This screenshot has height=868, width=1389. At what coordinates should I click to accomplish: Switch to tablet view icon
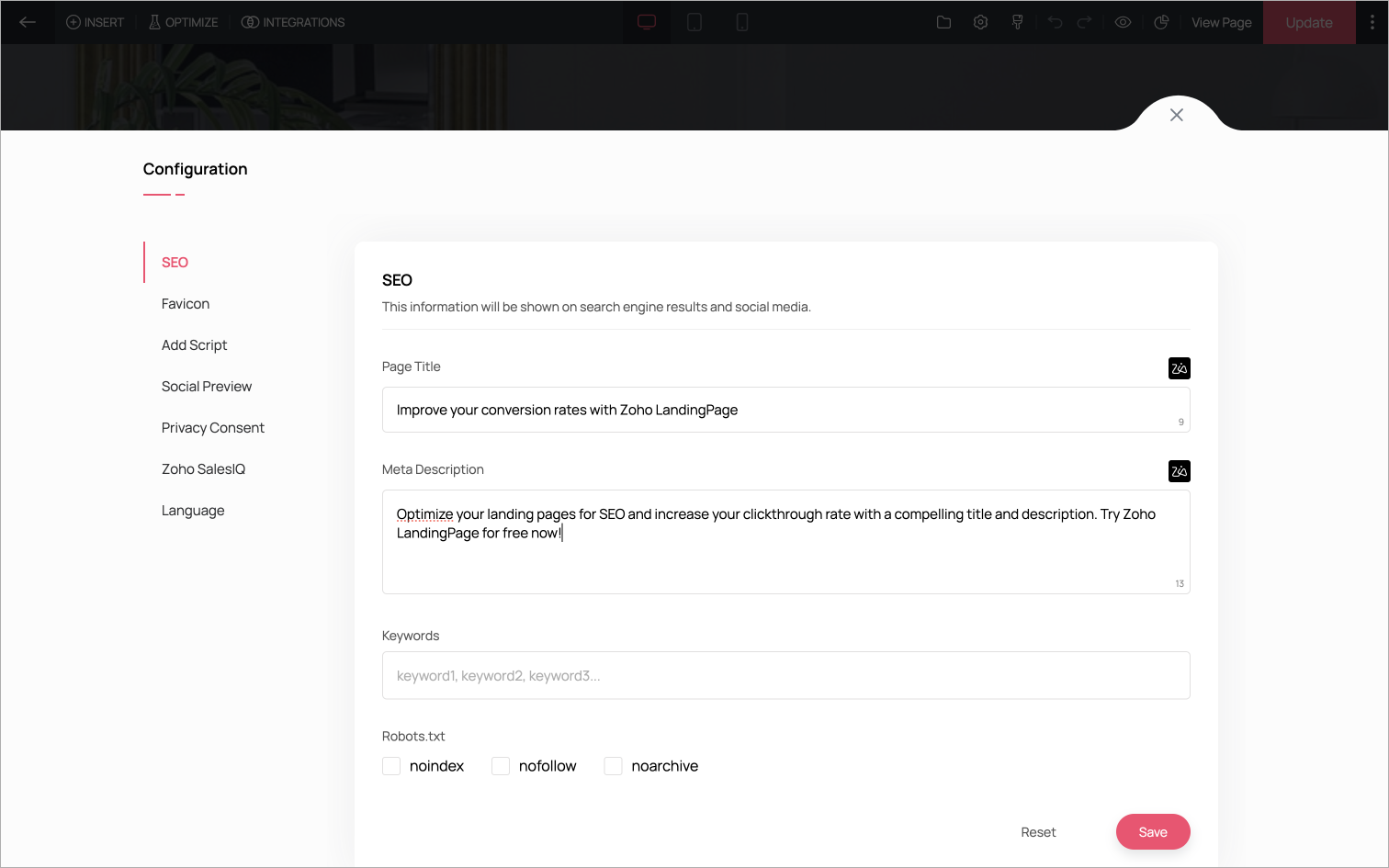[694, 22]
